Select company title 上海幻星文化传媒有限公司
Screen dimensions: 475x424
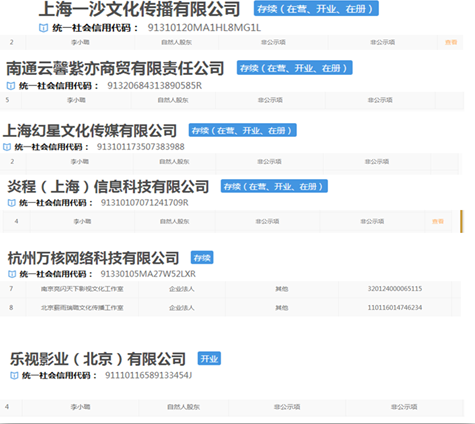point(90,131)
